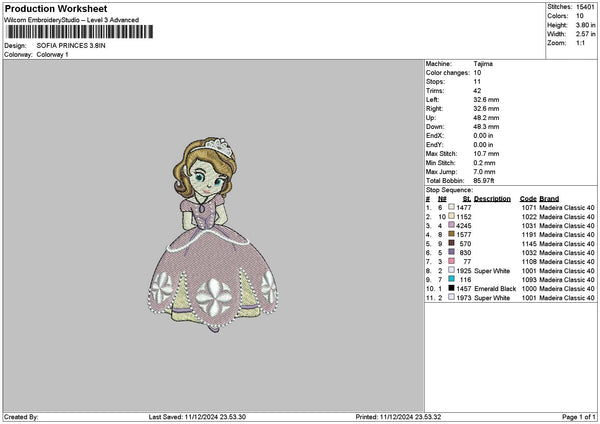Click the Max Jump value '7.0 mm'
The width and height of the screenshot is (600, 424).
[484, 172]
